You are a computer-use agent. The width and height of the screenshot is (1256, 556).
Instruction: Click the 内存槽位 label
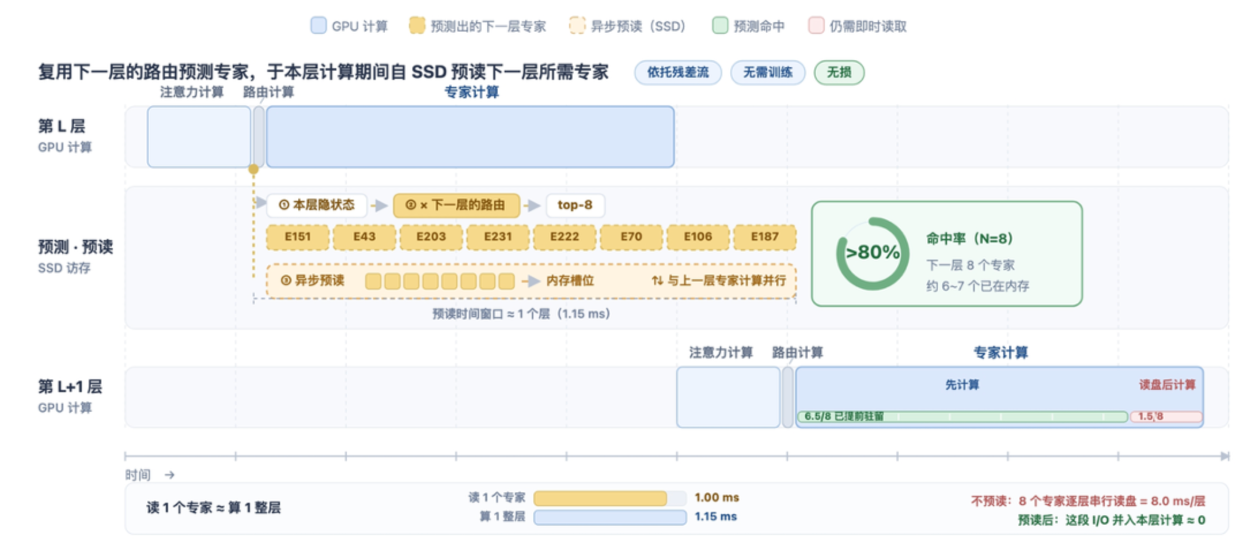click(570, 281)
